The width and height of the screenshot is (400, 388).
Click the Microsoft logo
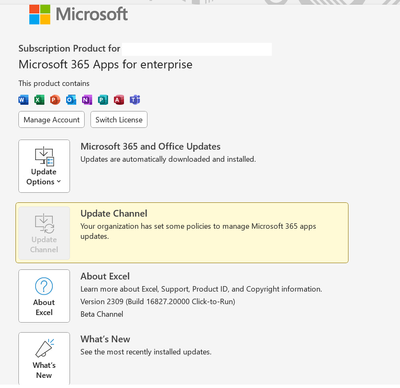pos(78,14)
